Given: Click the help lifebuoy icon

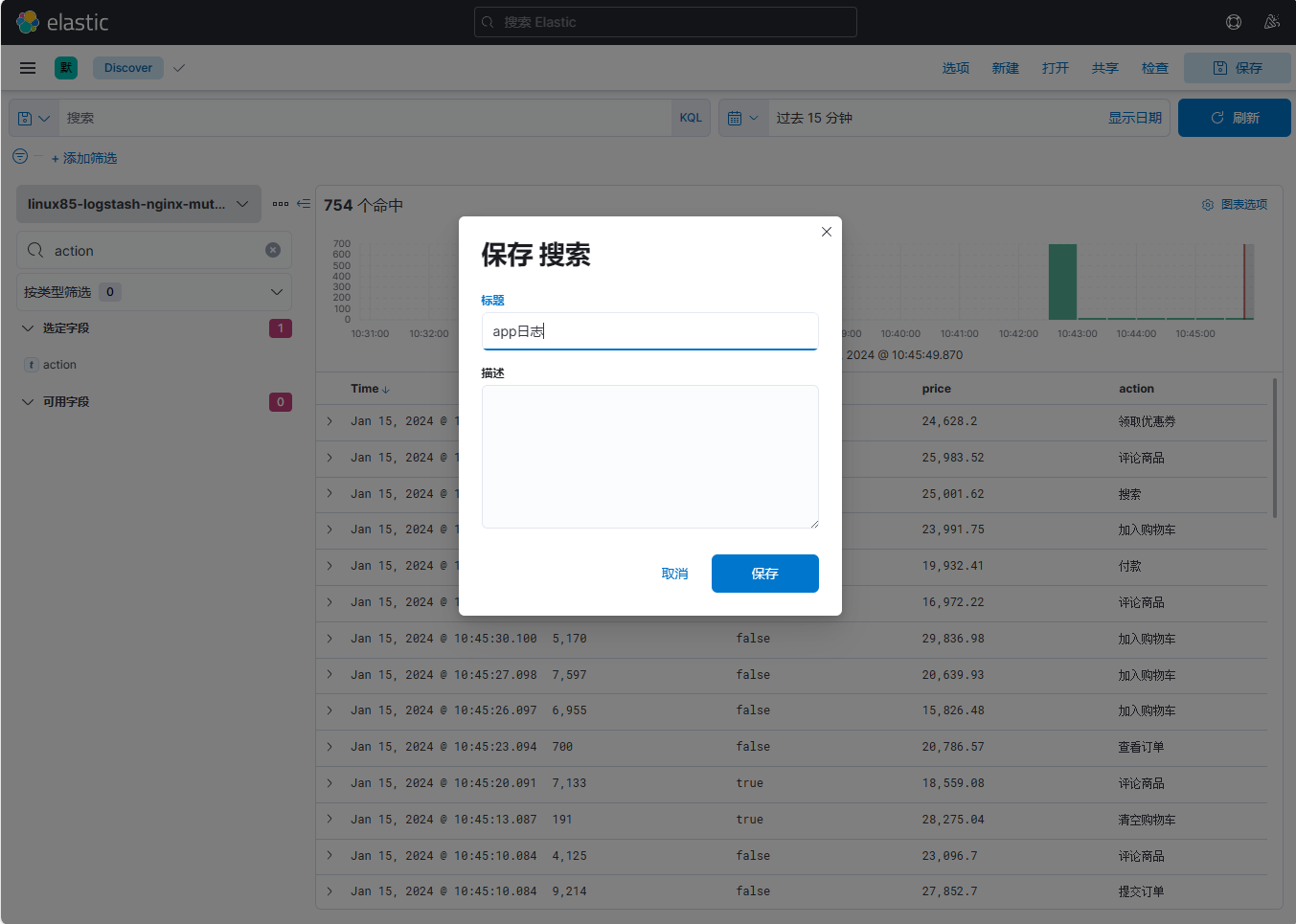Looking at the screenshot, I should coord(1234,22).
